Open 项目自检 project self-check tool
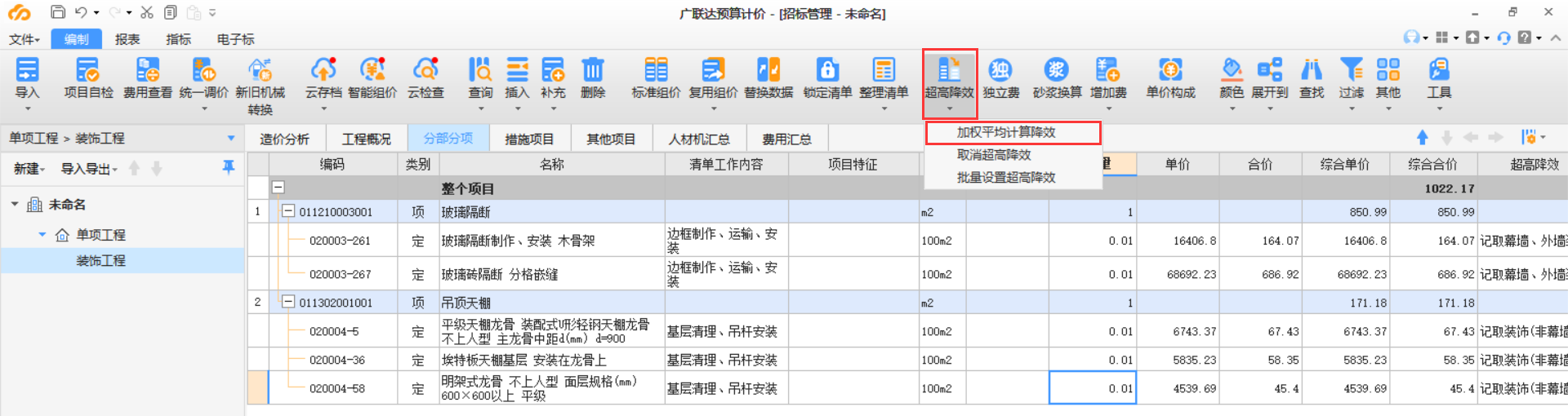Screen dimensions: 1568x416 click(x=88, y=71)
